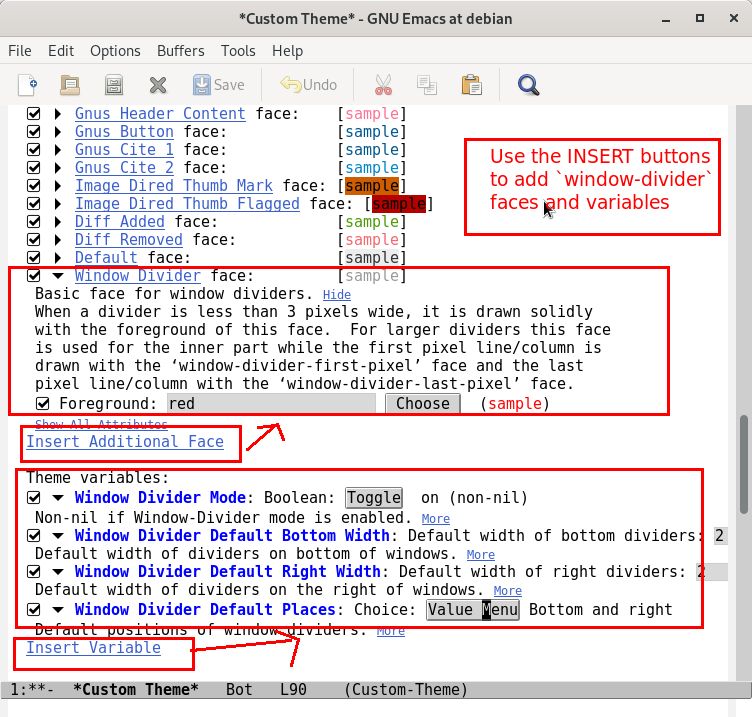
Task: Expand the Gnus Button face triangle
Action: [58, 131]
